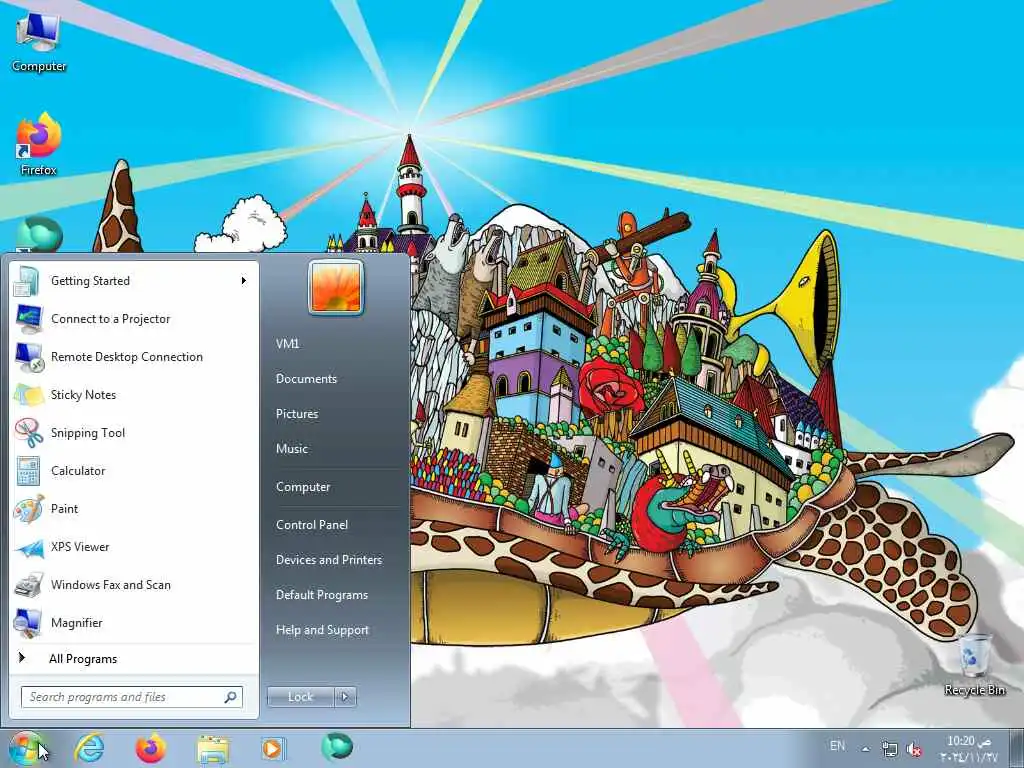Launch the Paint palette icon
The width and height of the screenshot is (1024, 768).
pos(28,509)
